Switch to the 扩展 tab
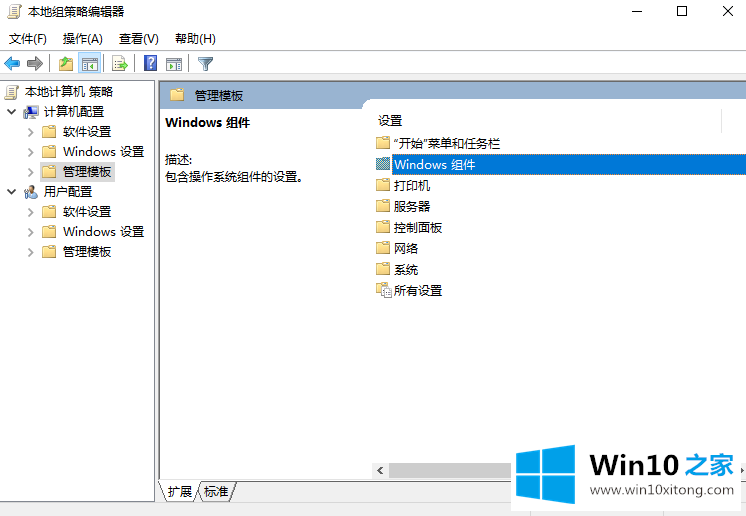 [x=180, y=491]
